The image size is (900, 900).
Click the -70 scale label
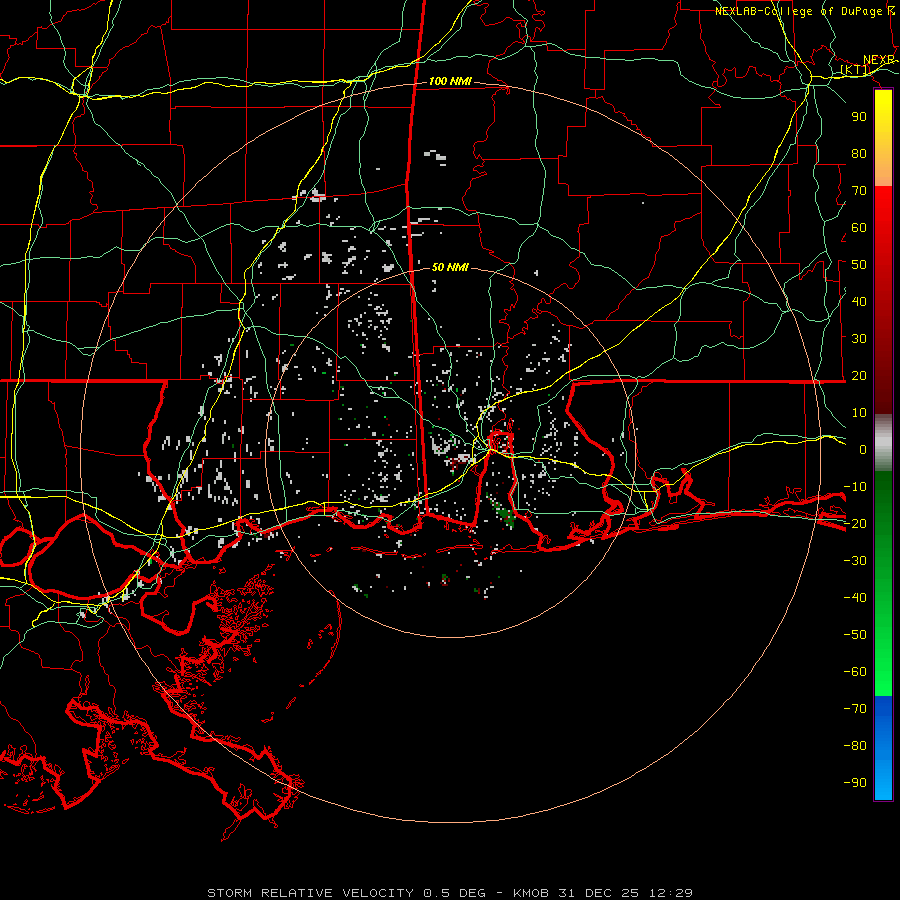click(x=855, y=709)
